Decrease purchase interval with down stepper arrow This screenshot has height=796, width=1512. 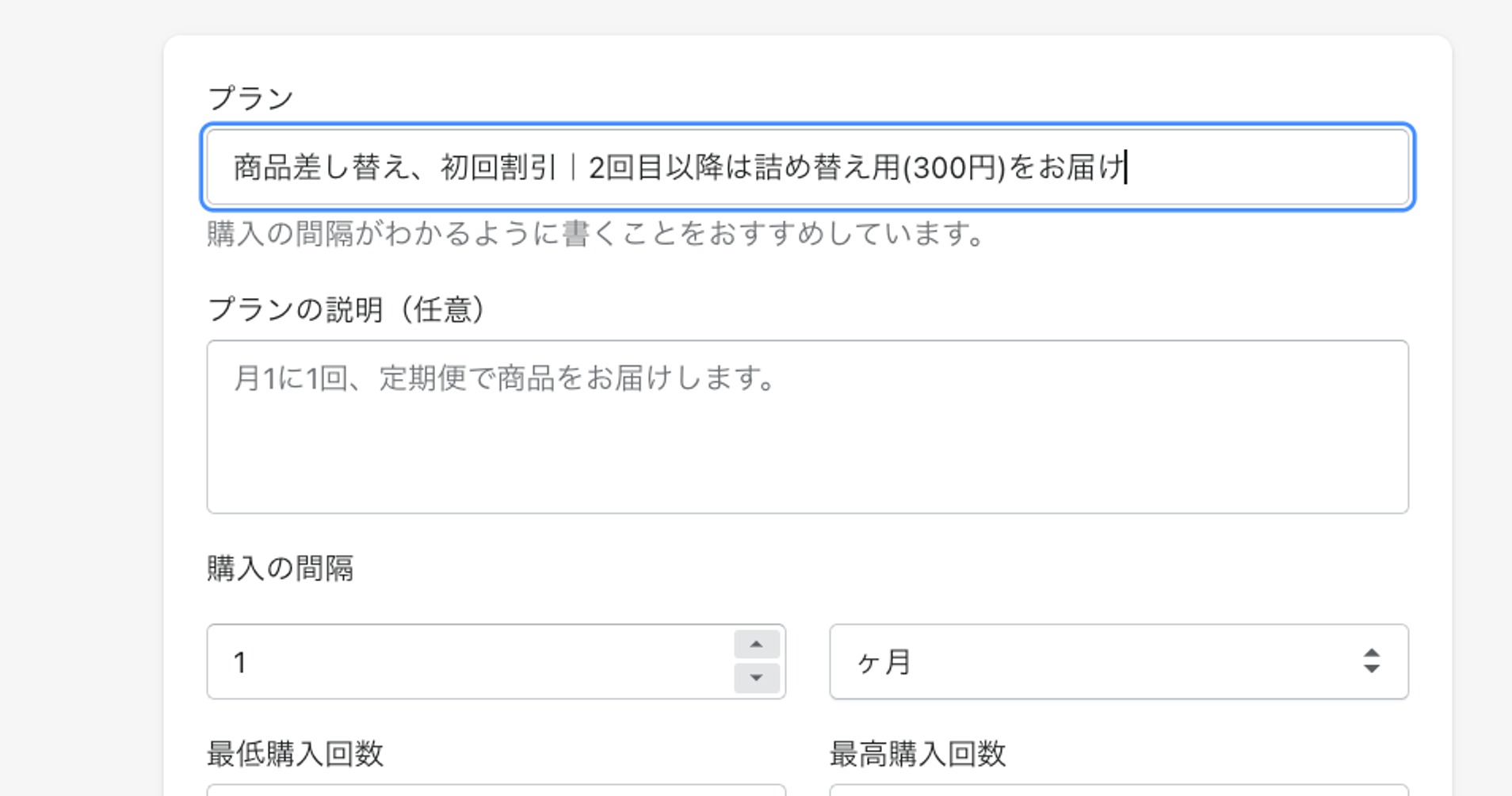[756, 678]
